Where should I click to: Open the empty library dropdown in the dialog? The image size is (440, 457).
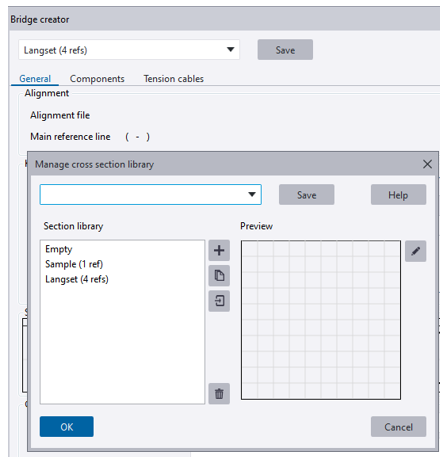click(x=151, y=194)
